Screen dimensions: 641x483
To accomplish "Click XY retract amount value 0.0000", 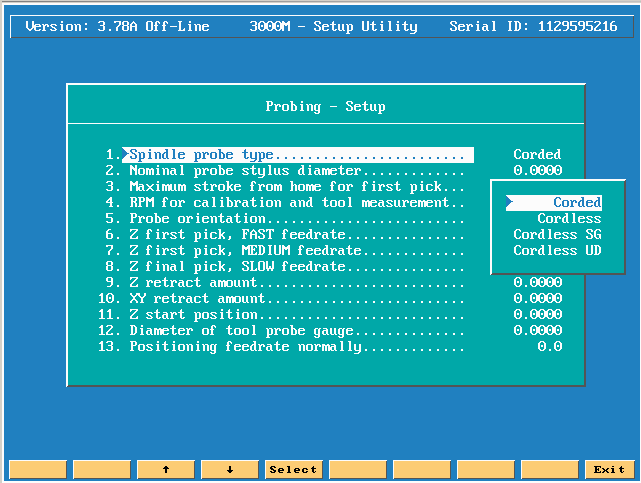I will coord(538,298).
